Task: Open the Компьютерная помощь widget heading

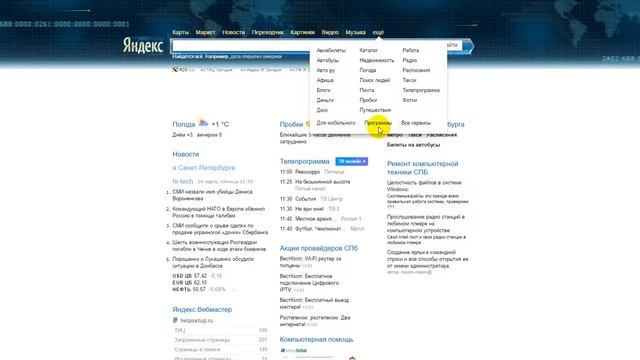Action: coord(316,340)
